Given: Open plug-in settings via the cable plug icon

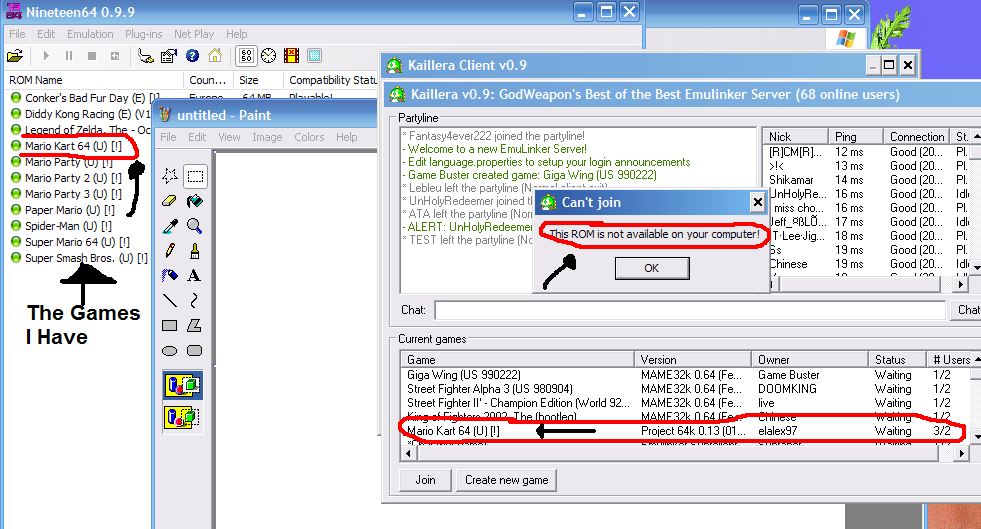Looking at the screenshot, I should [x=146, y=56].
